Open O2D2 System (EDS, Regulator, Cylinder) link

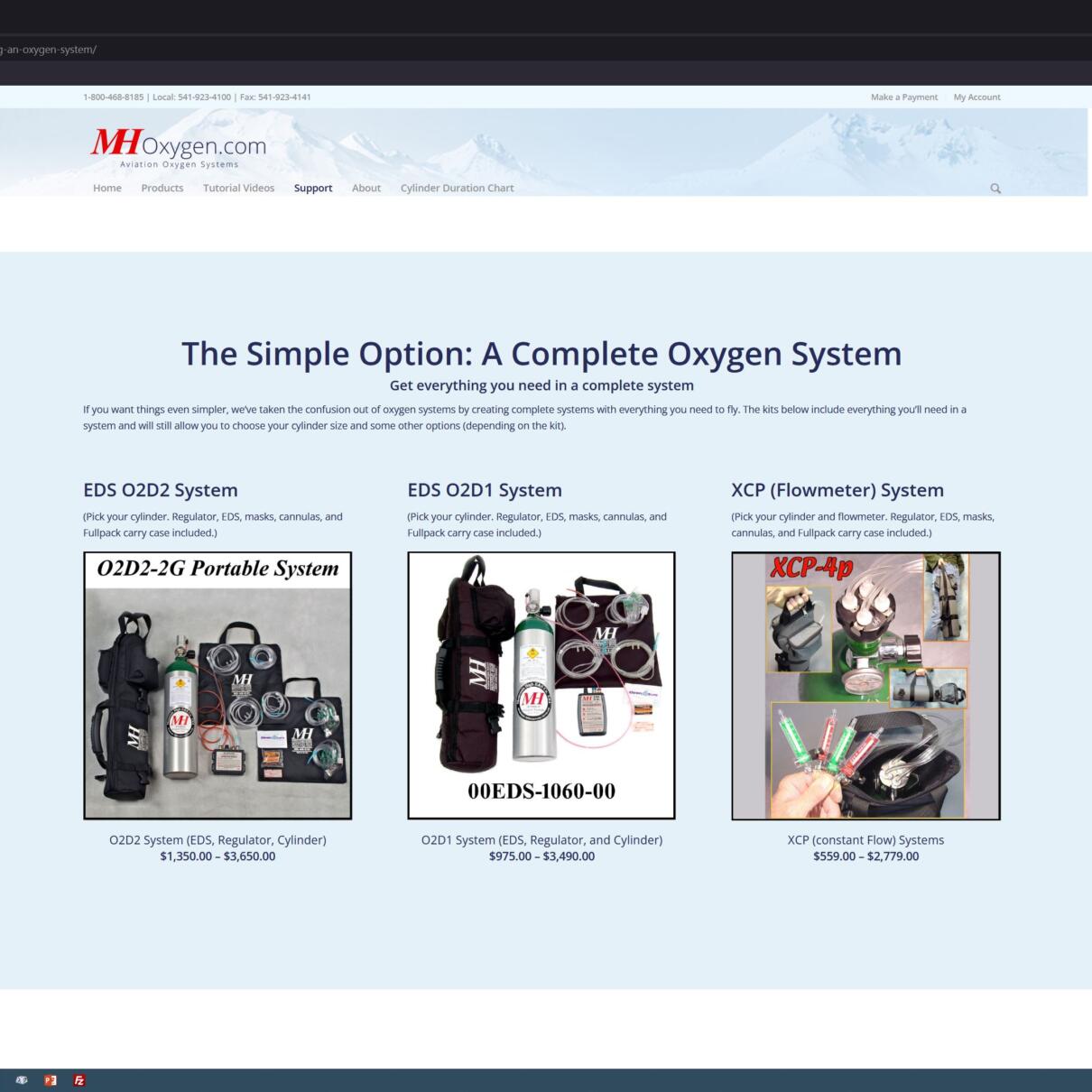click(217, 839)
